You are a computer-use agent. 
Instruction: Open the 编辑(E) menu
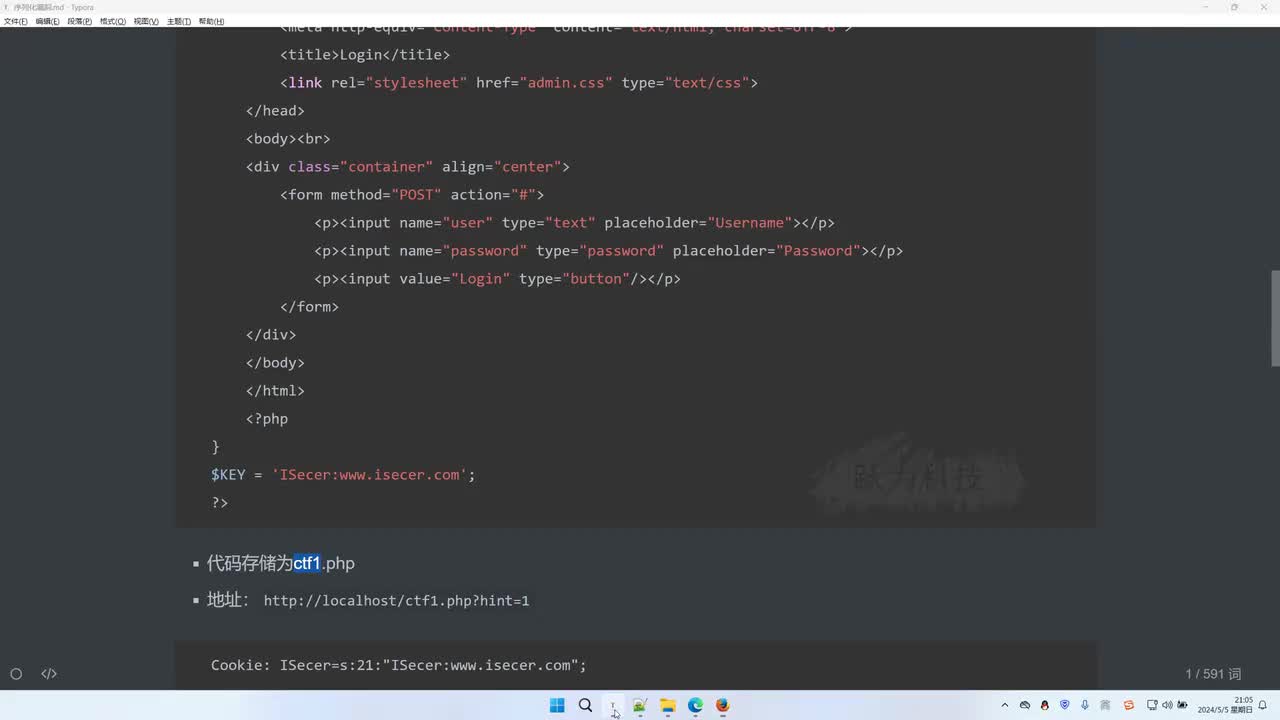coord(48,21)
